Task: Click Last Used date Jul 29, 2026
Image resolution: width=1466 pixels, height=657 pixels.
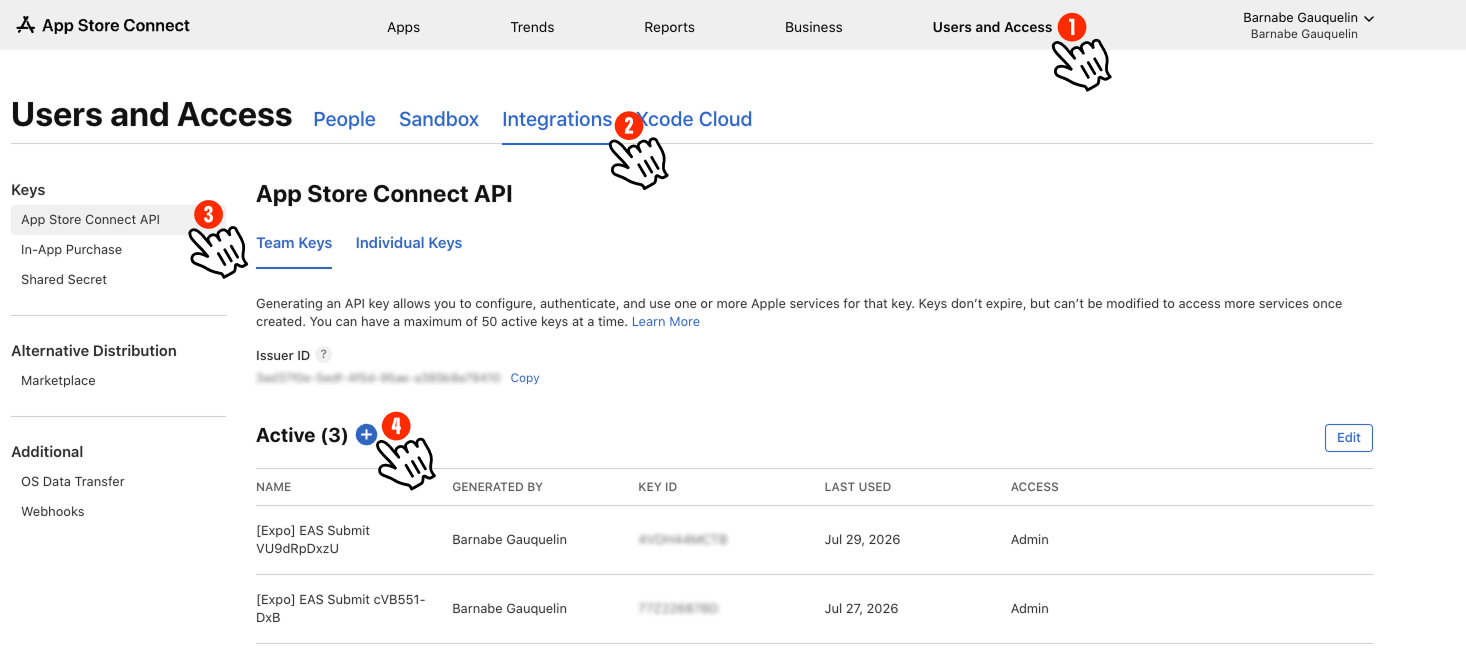Action: [x=862, y=540]
